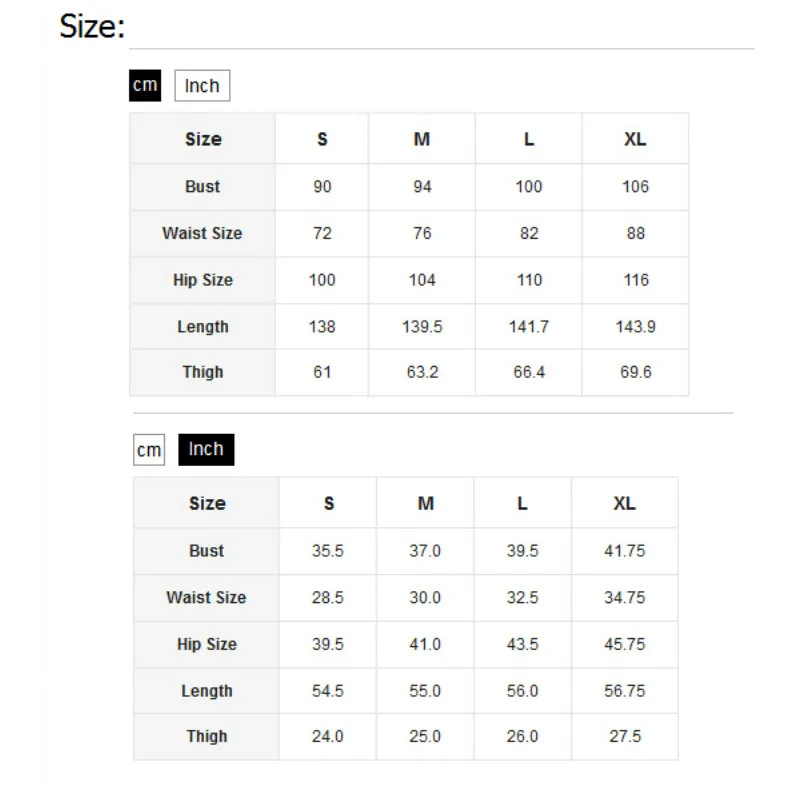Click the 41.75 bust value in inches
This screenshot has height=800, width=800.
click(x=624, y=551)
